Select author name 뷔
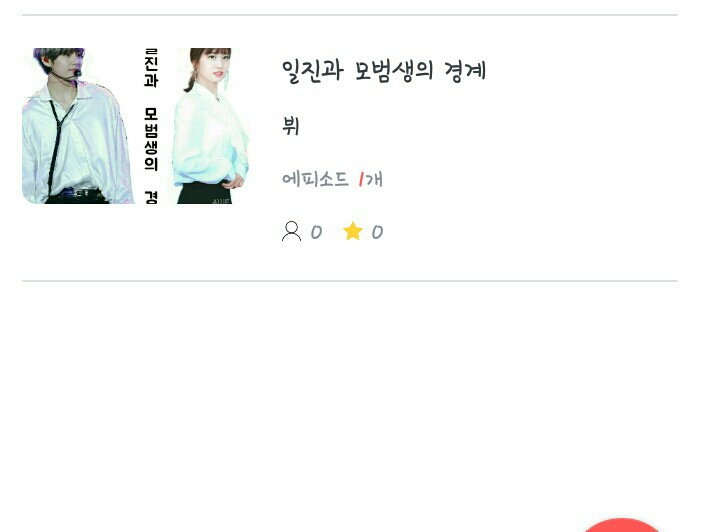 pos(291,125)
